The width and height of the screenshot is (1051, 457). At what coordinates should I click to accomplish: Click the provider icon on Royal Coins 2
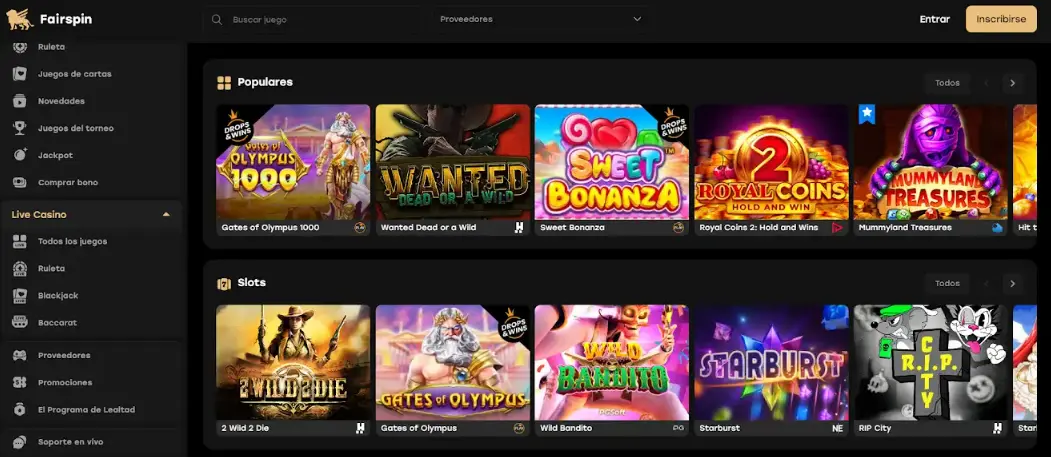(x=837, y=228)
